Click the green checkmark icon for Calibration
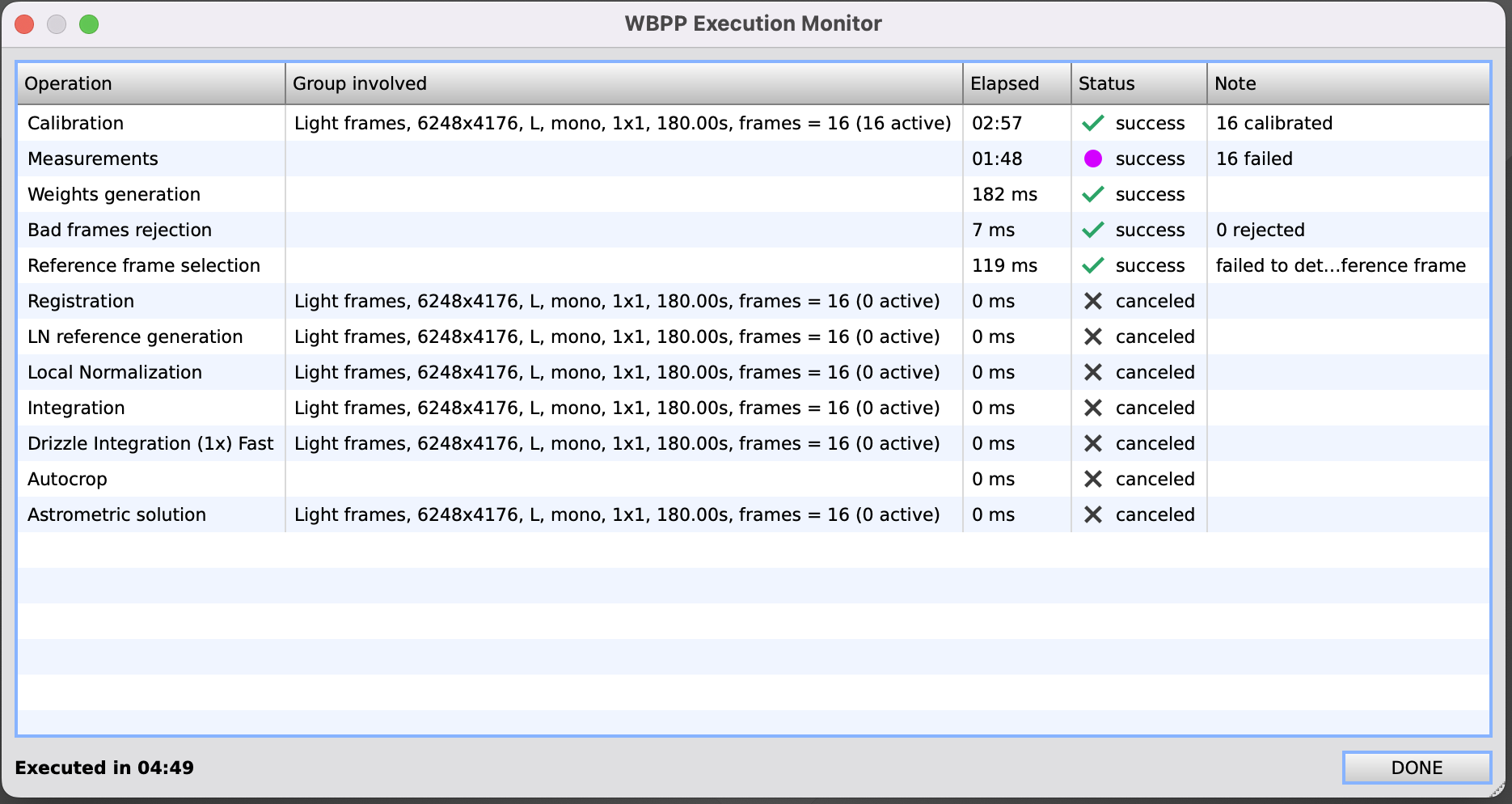Viewport: 1512px width, 804px height. coord(1092,123)
